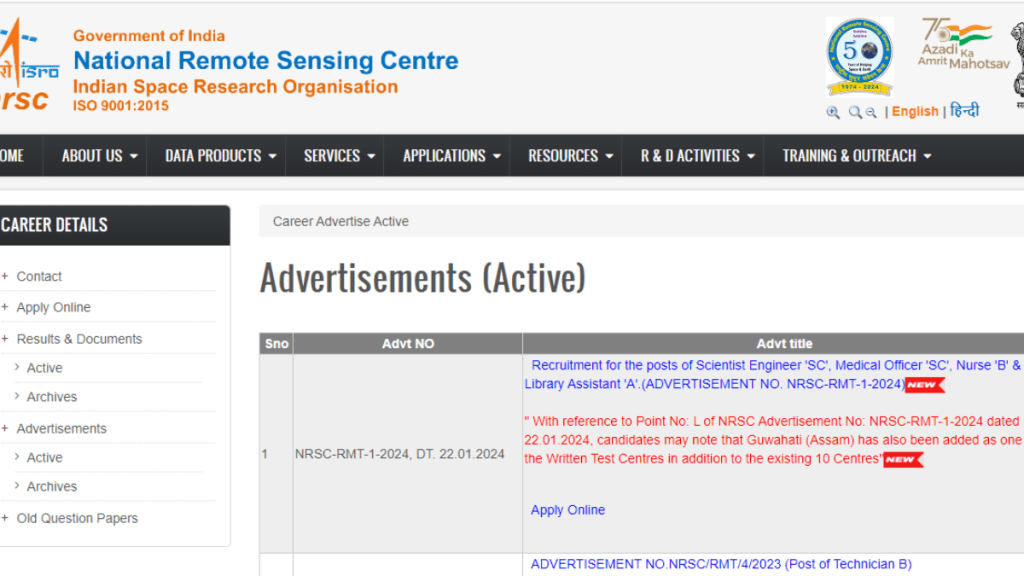The image size is (1024, 576).
Task: Open Archives under Results & Documents
Action: (52, 397)
